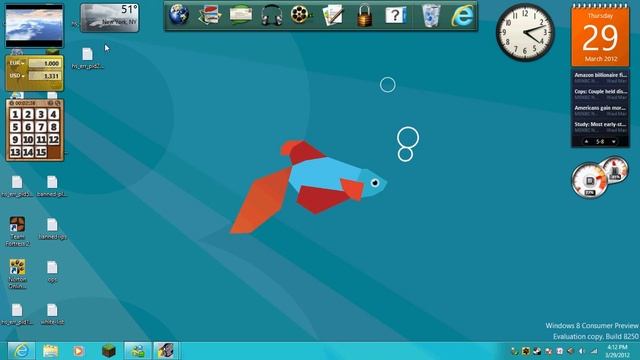This screenshot has width=640, height=360.
Task: Click the volume speaker icon in the system tray
Action: (x=582, y=351)
